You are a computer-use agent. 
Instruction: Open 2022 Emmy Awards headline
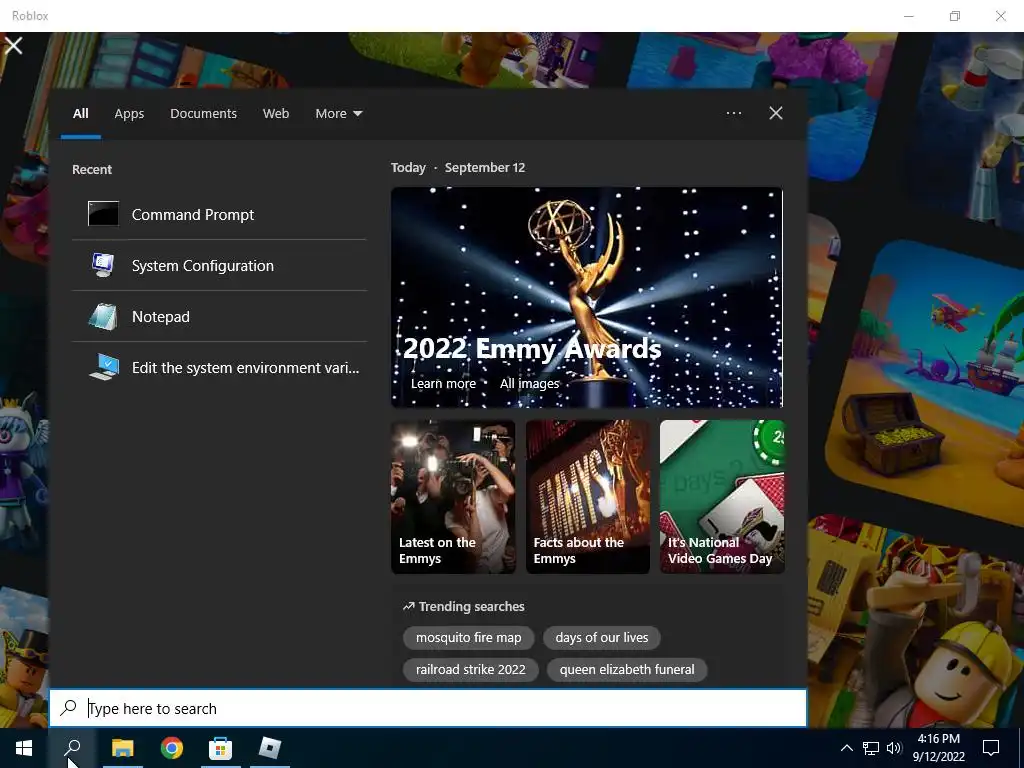pos(532,348)
